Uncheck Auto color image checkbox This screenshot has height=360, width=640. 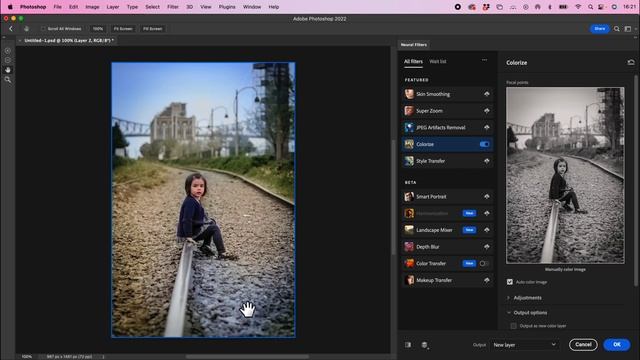[x=510, y=282]
